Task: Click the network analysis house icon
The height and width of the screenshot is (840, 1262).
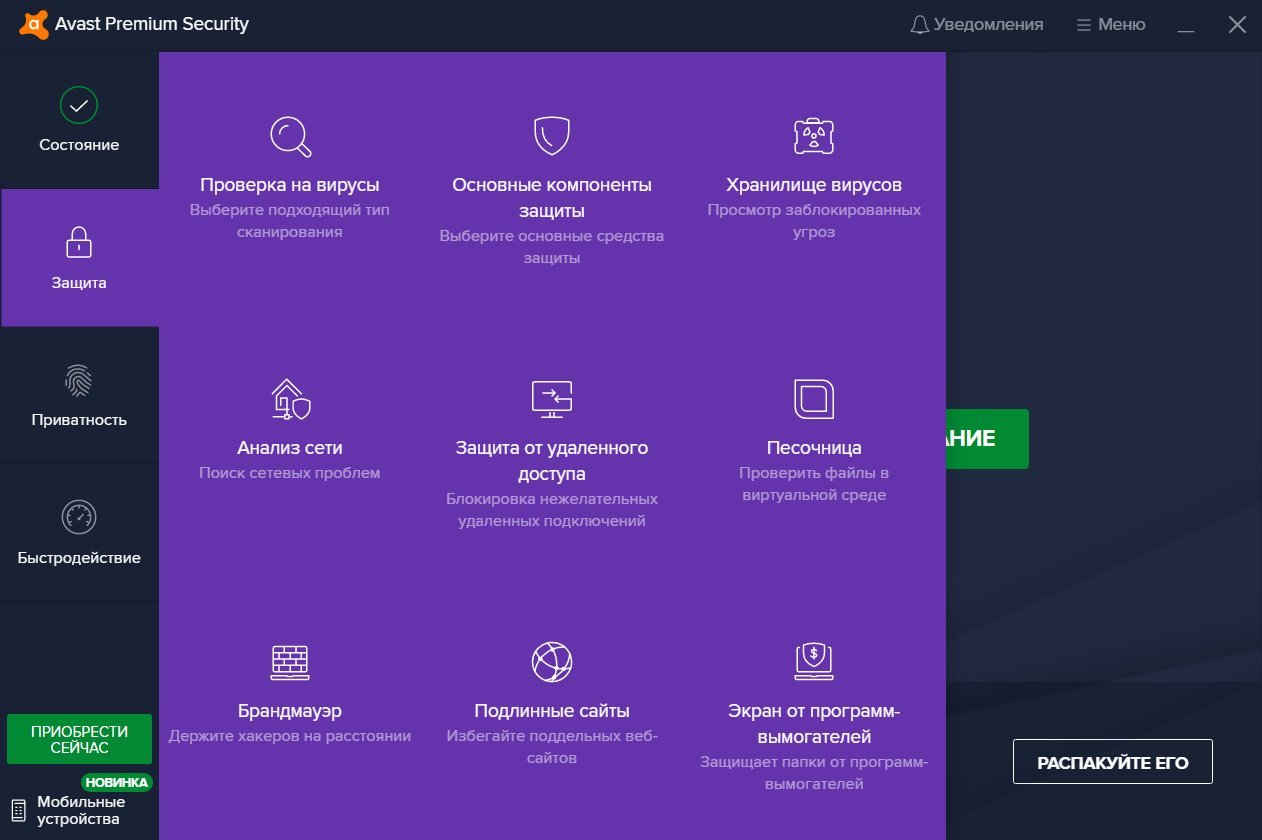Action: coord(290,398)
